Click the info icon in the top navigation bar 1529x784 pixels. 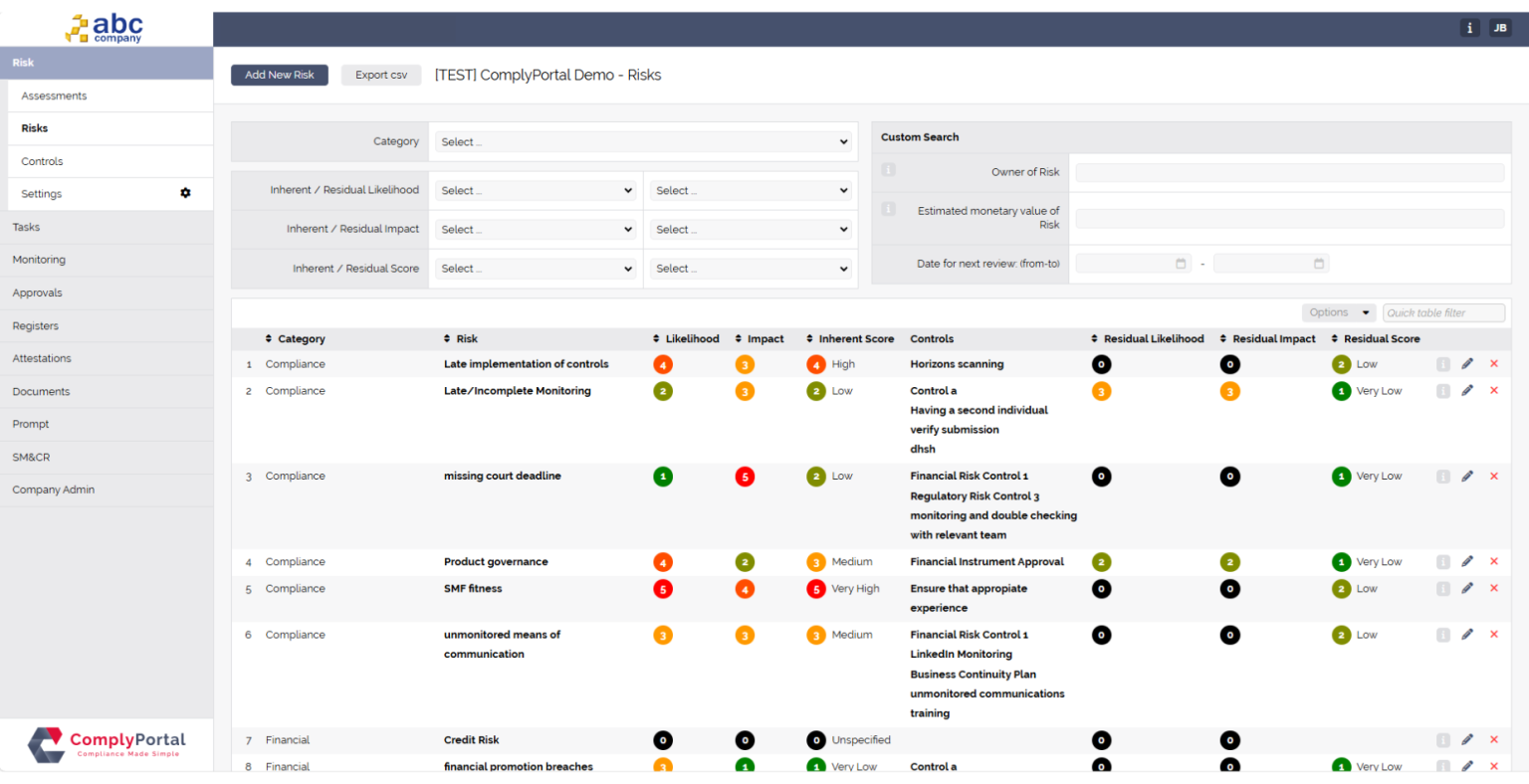1469,27
